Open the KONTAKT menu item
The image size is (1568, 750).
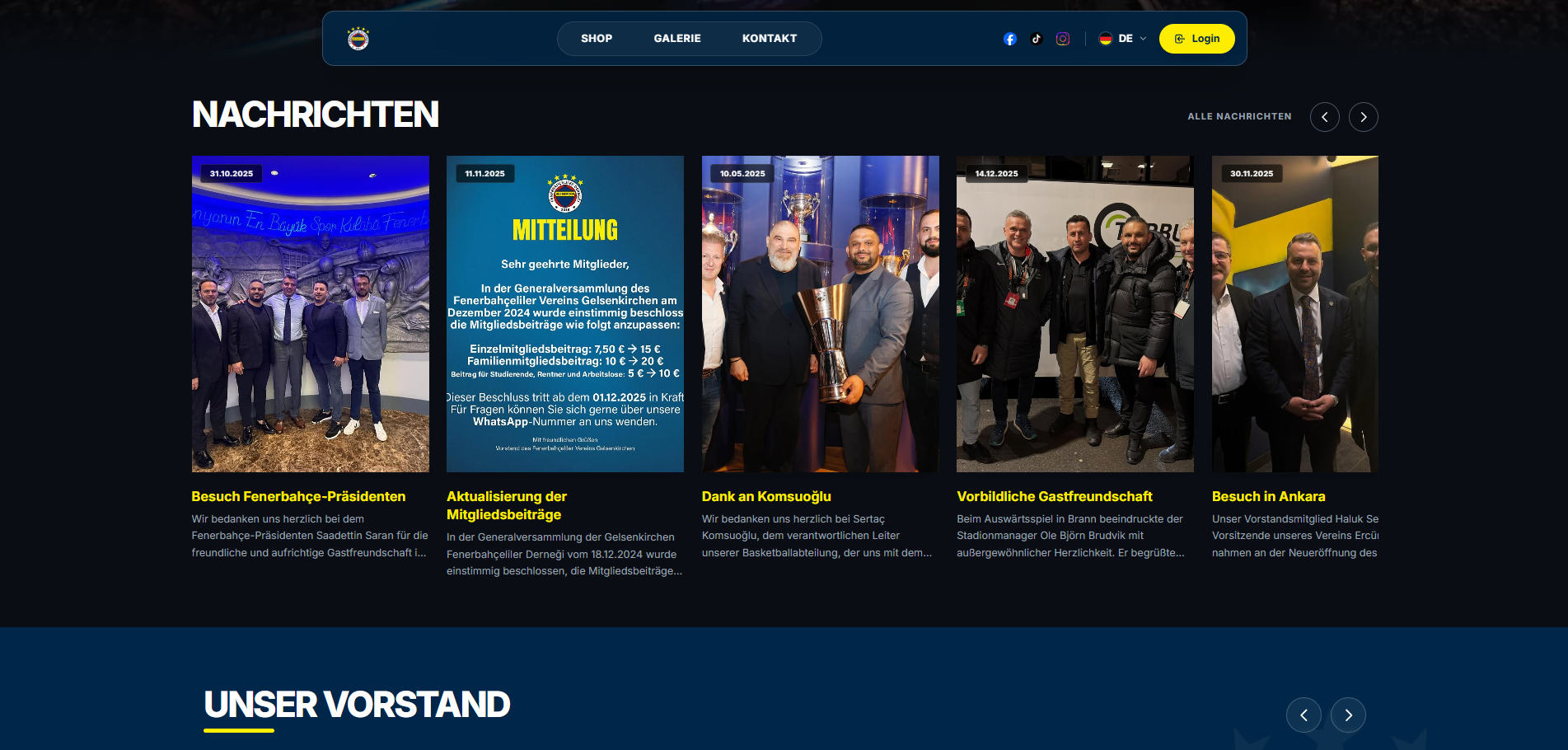click(770, 39)
